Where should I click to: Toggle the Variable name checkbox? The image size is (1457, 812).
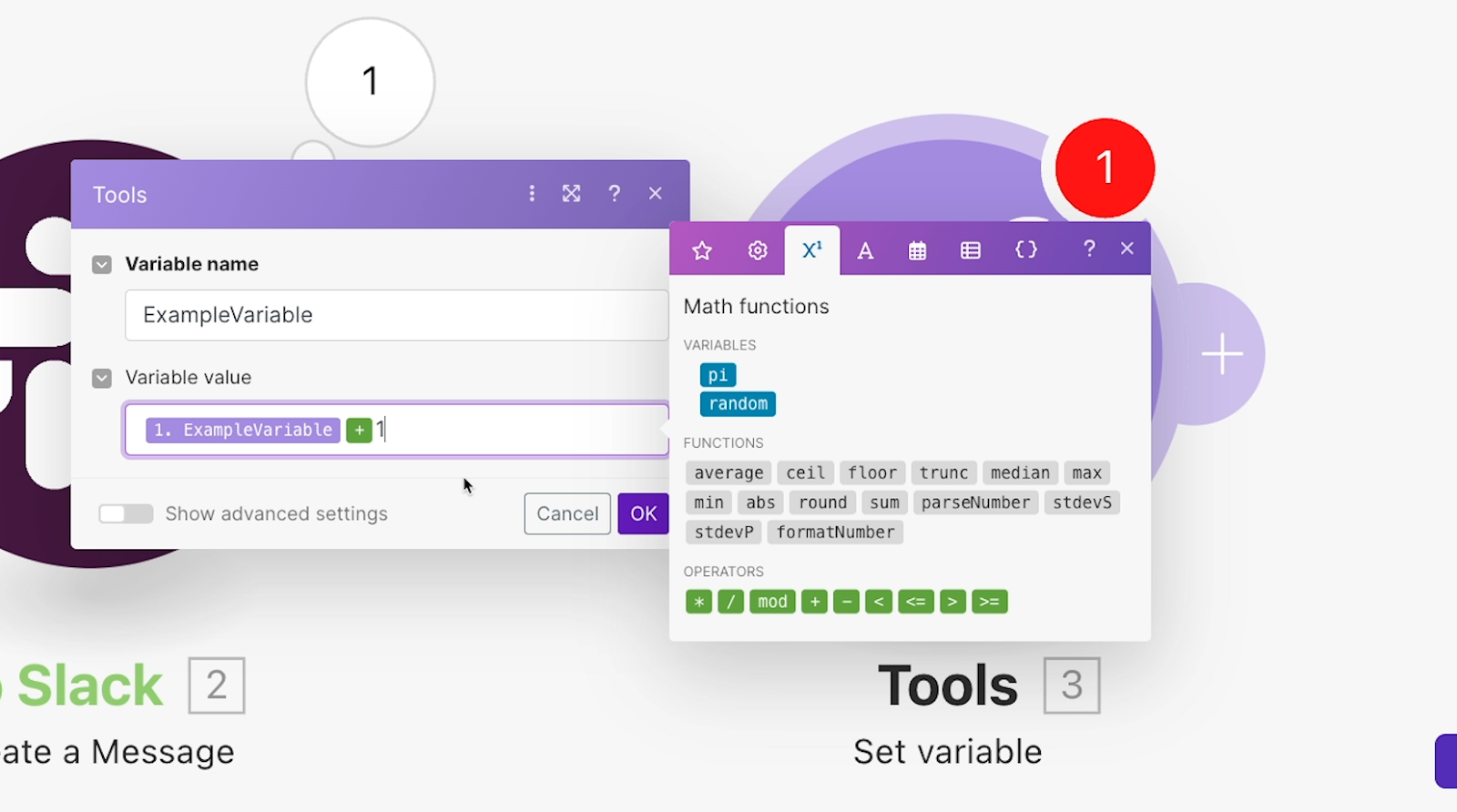[x=102, y=265]
